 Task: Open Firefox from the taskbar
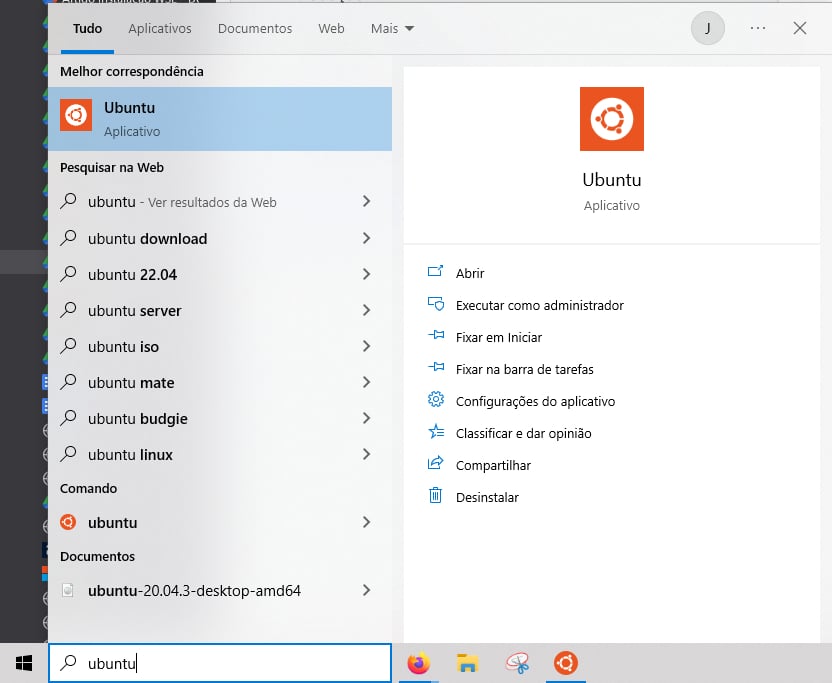418,663
